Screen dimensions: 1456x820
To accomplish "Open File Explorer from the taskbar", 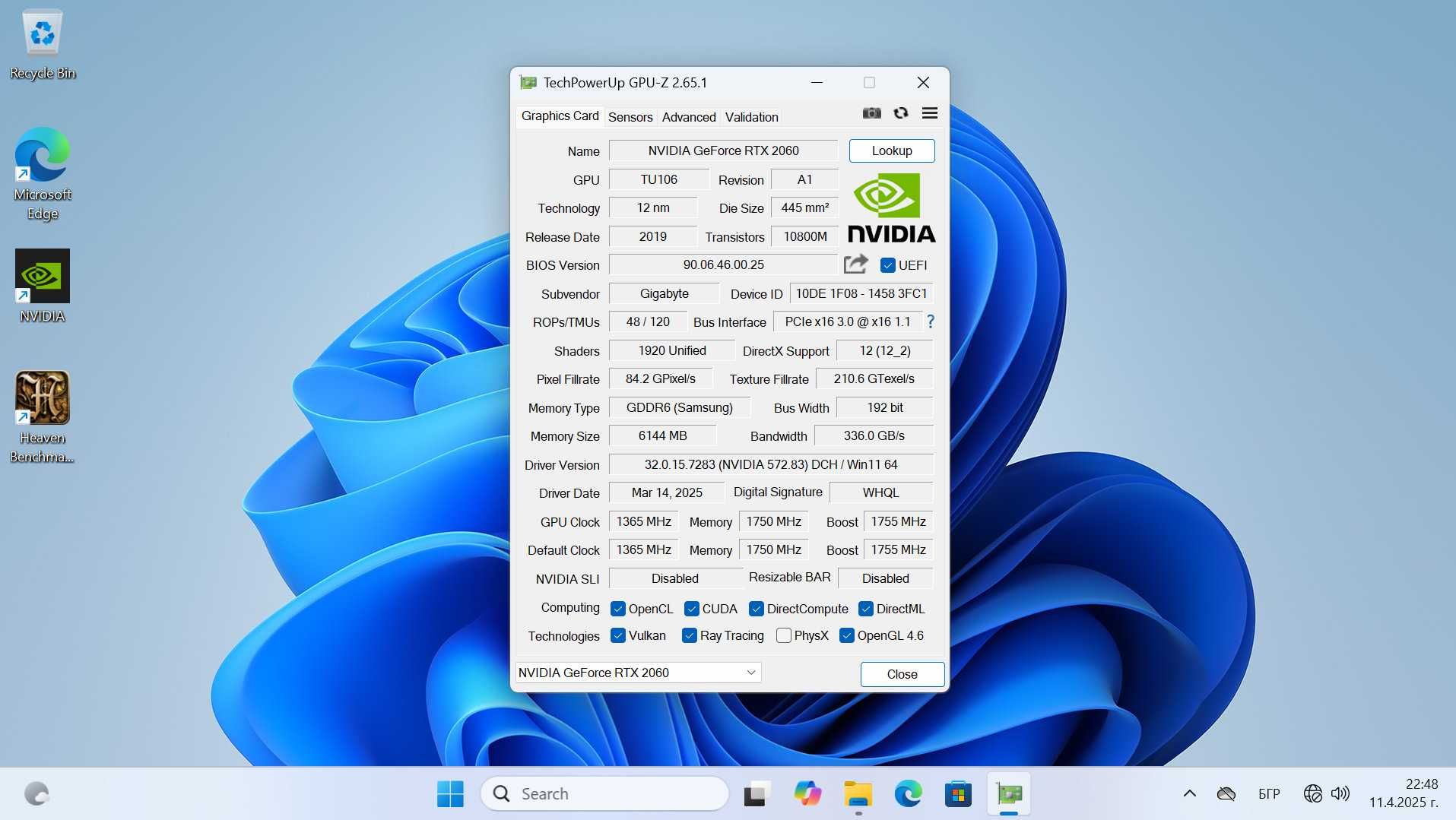I will [858, 793].
